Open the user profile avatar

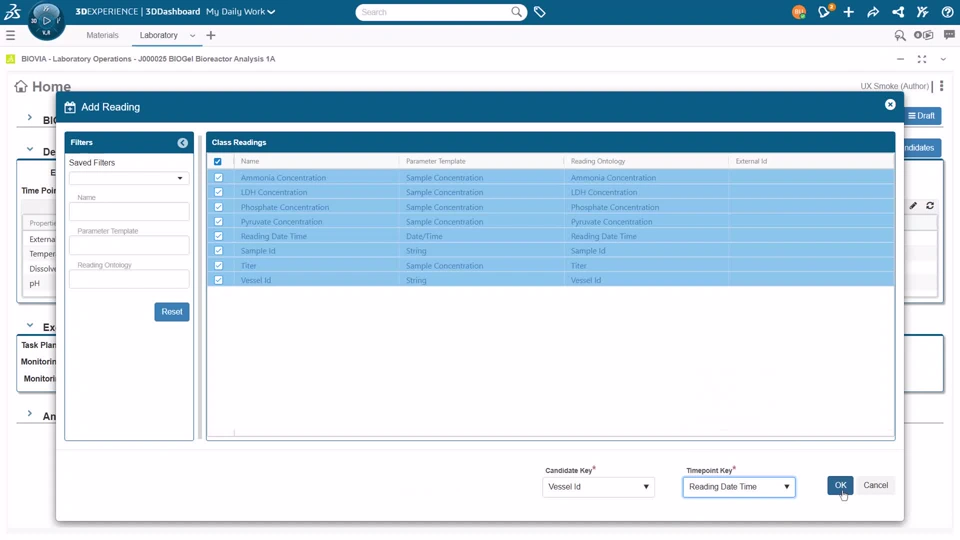798,12
